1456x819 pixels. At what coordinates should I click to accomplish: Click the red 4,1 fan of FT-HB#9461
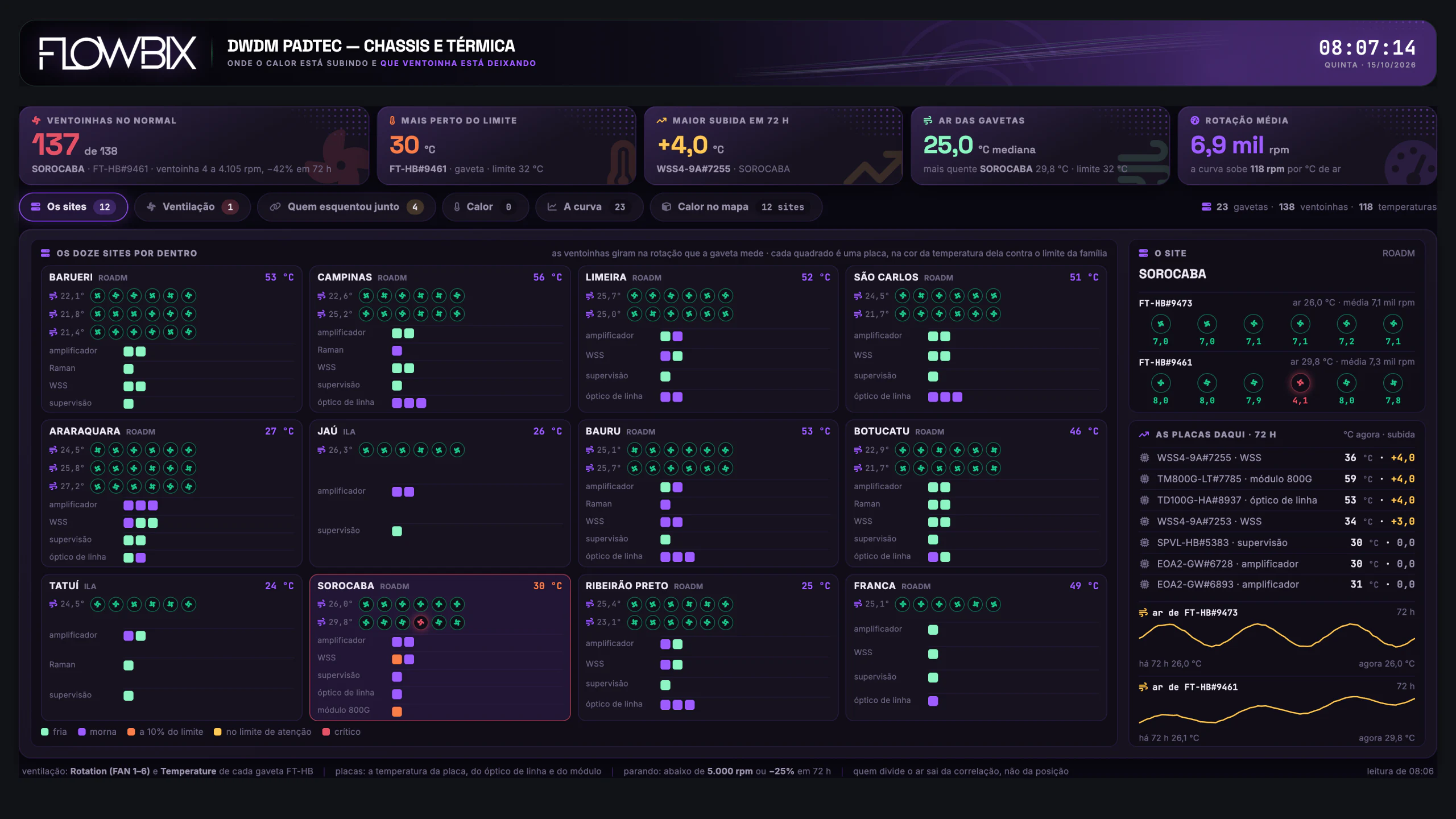pyautogui.click(x=1300, y=383)
